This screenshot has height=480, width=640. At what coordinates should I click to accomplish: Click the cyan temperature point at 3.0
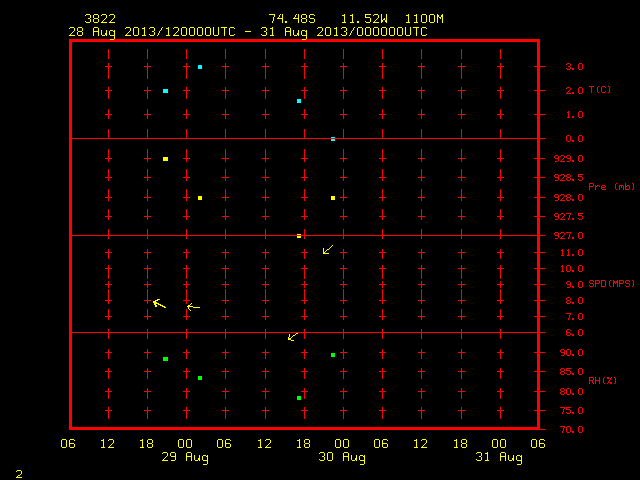coord(200,67)
